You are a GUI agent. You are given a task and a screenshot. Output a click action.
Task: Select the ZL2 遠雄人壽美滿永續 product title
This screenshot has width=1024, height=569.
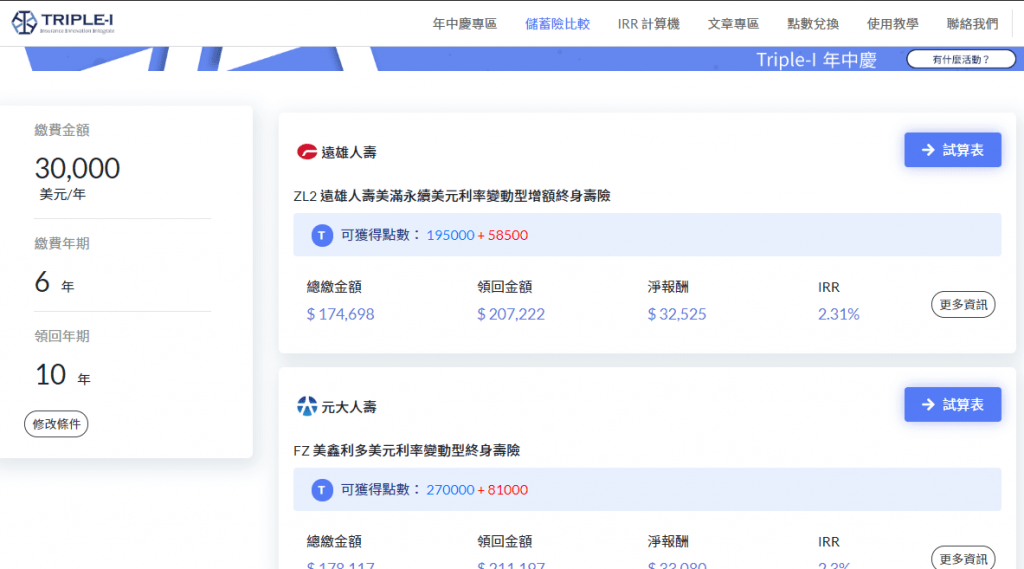pos(452,196)
